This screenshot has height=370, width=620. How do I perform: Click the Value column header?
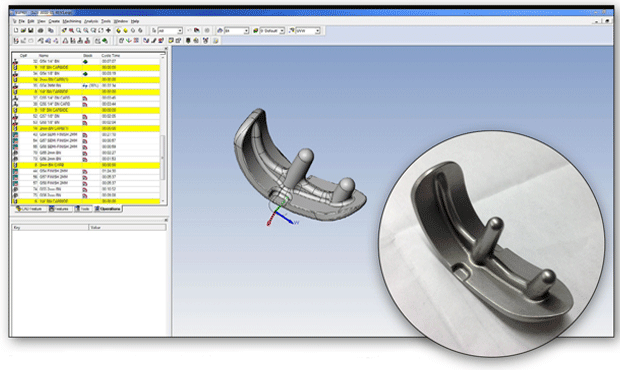tap(127, 228)
